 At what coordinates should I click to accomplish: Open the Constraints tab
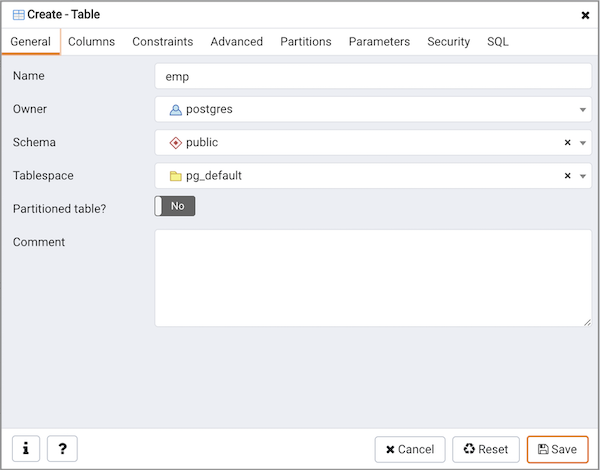point(163,41)
